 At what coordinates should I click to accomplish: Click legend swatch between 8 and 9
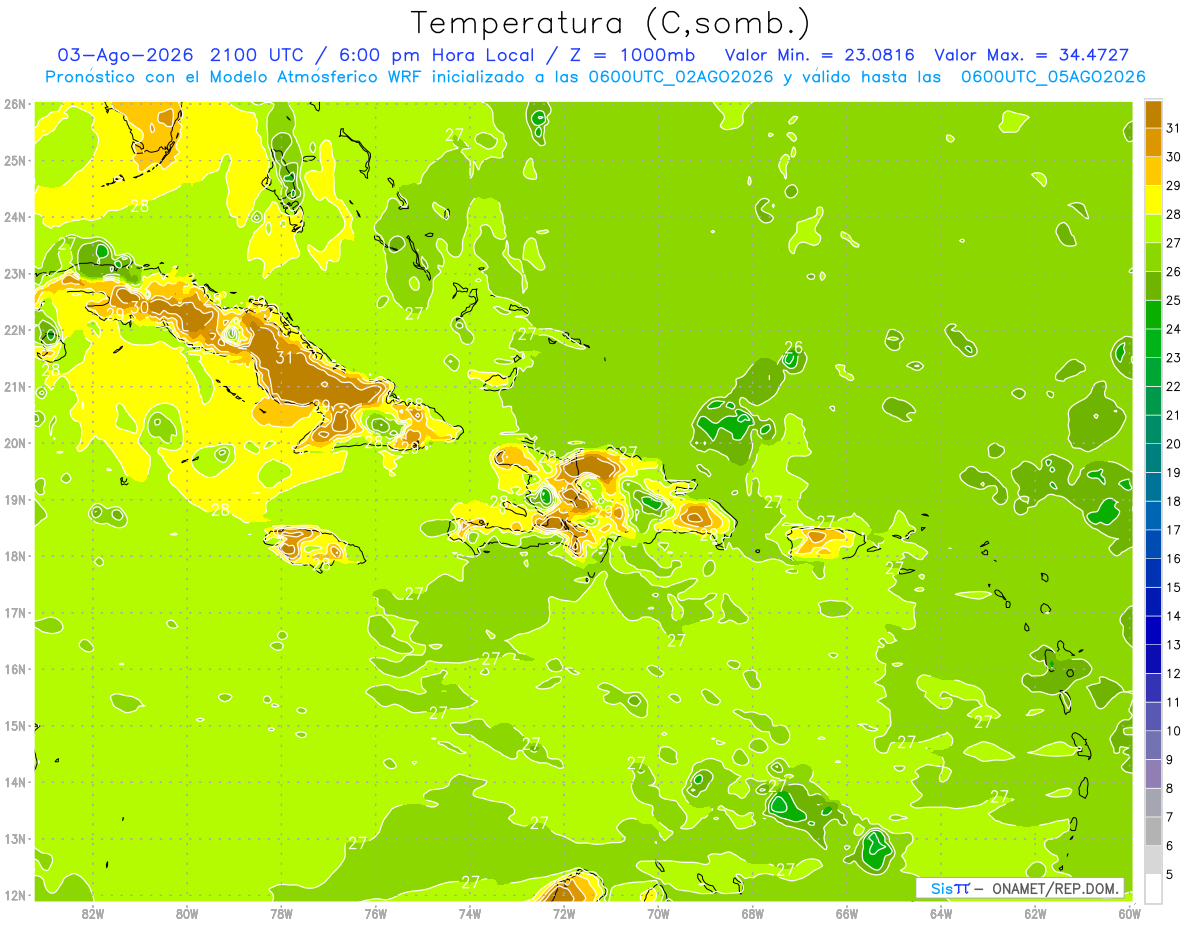[1153, 774]
